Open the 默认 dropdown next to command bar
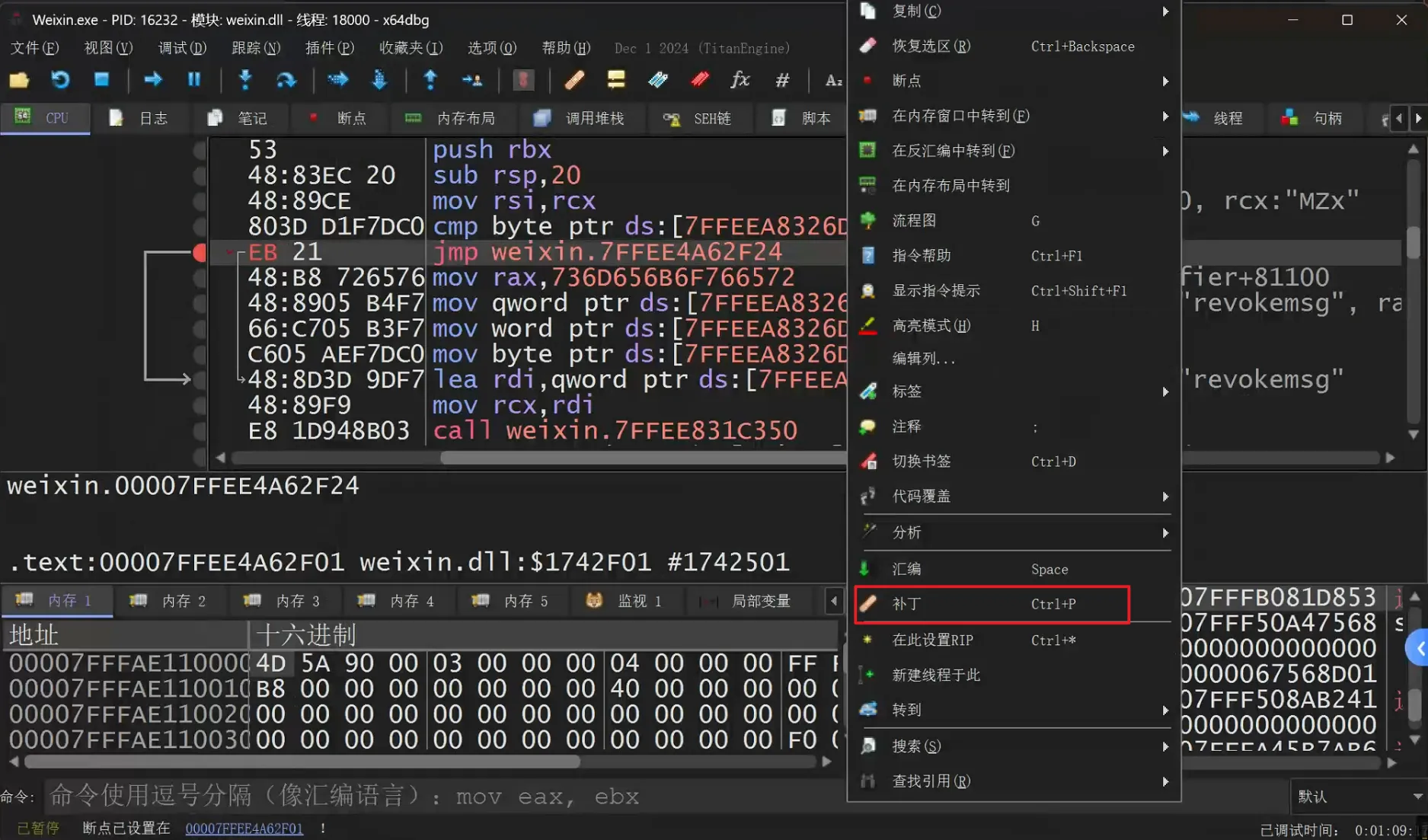 click(1358, 797)
